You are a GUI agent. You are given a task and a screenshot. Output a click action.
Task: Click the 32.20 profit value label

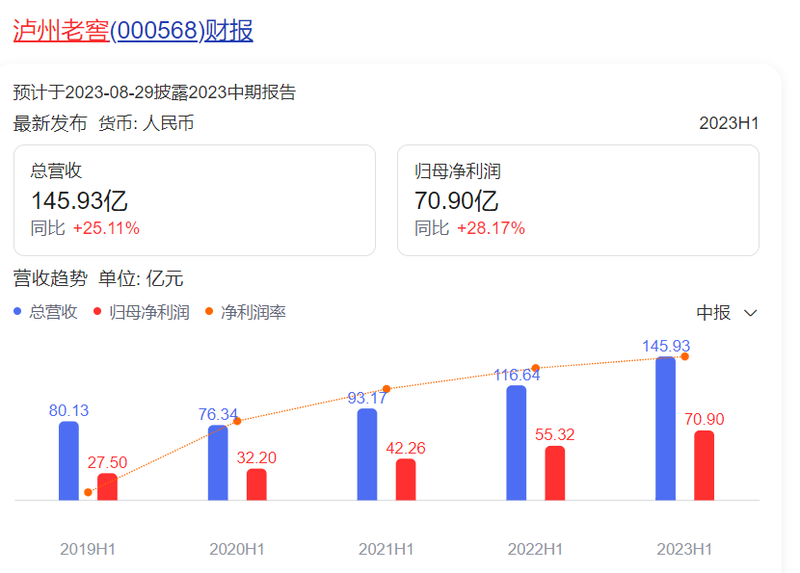pos(257,457)
